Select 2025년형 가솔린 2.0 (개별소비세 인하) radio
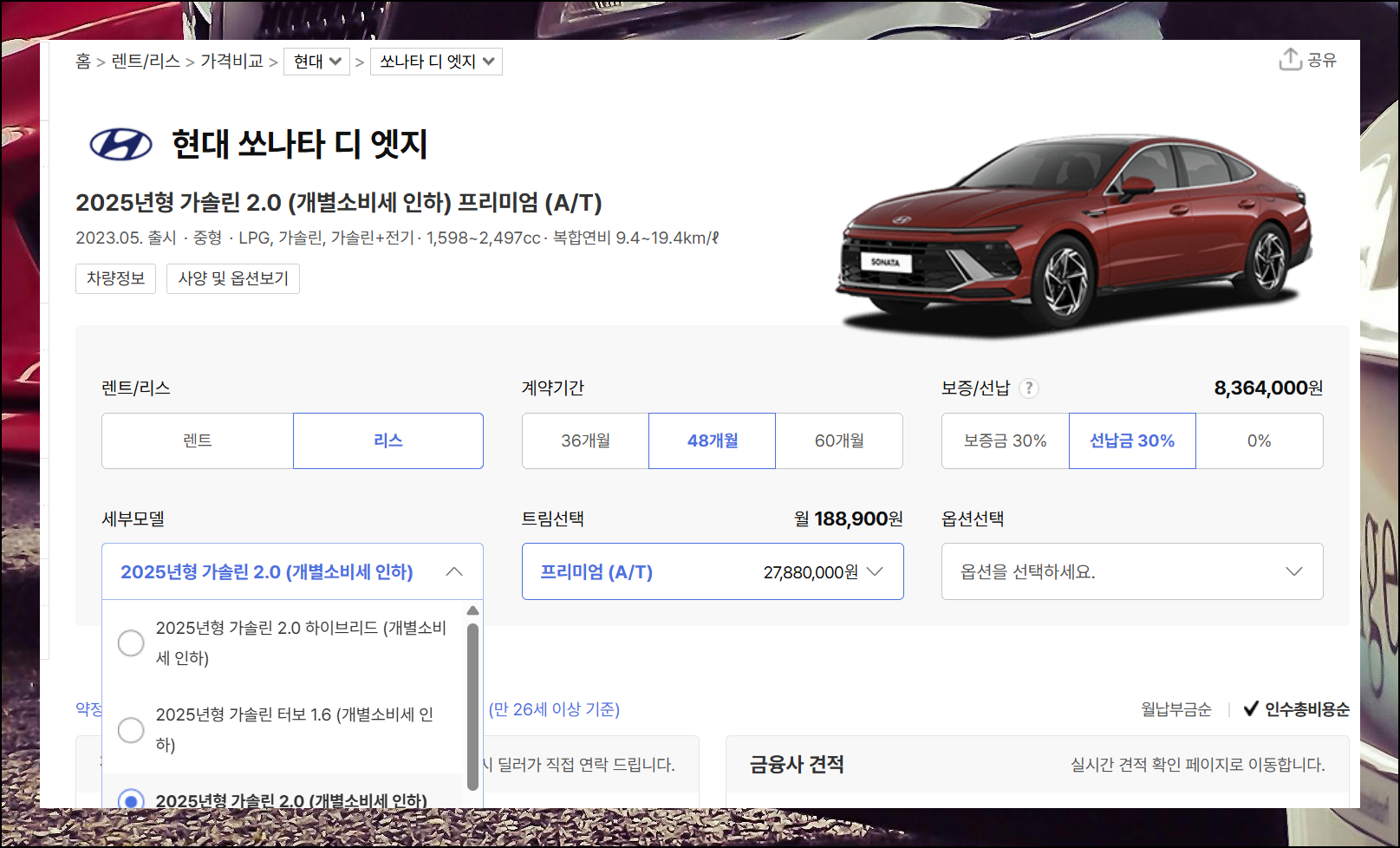The width and height of the screenshot is (1400, 848). click(131, 799)
